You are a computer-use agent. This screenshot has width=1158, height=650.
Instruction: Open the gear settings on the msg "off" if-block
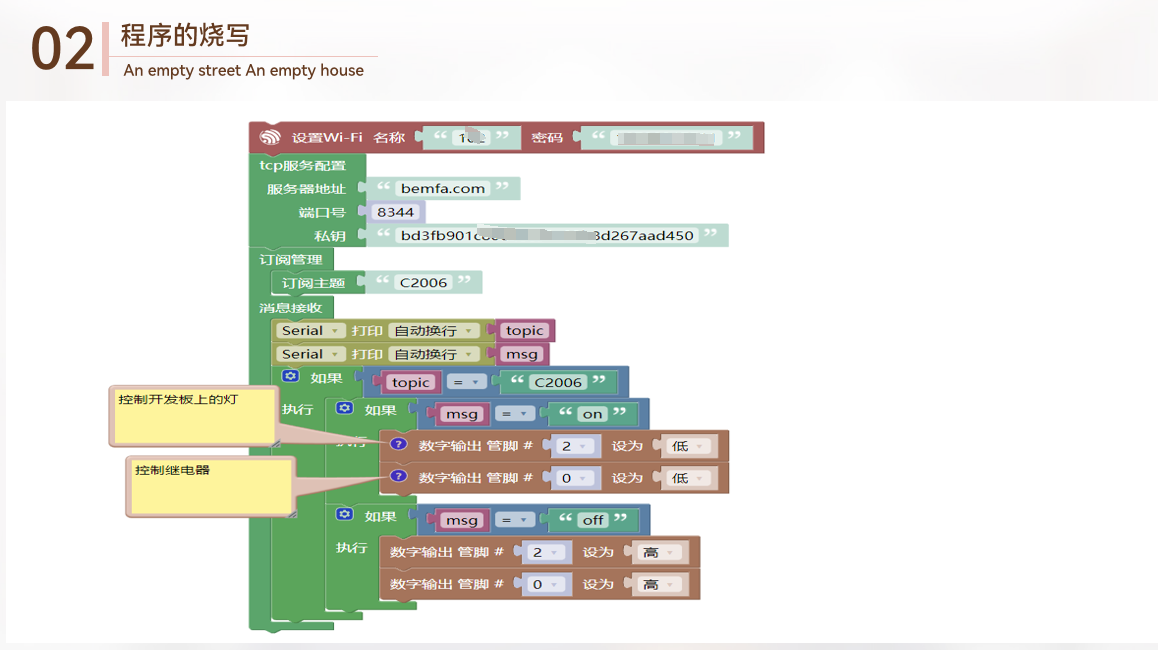pos(345,515)
